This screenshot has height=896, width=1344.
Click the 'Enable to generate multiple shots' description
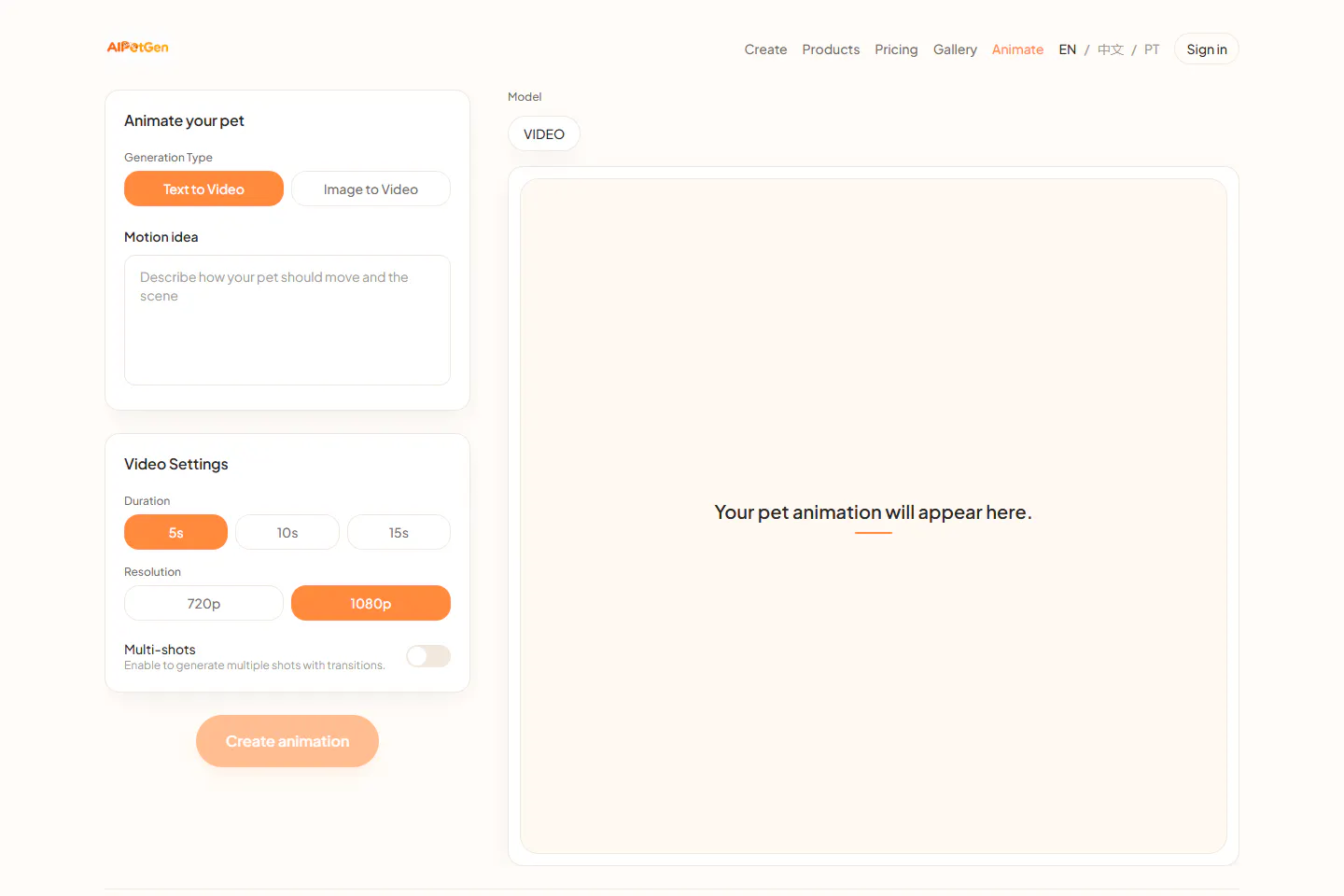point(254,665)
